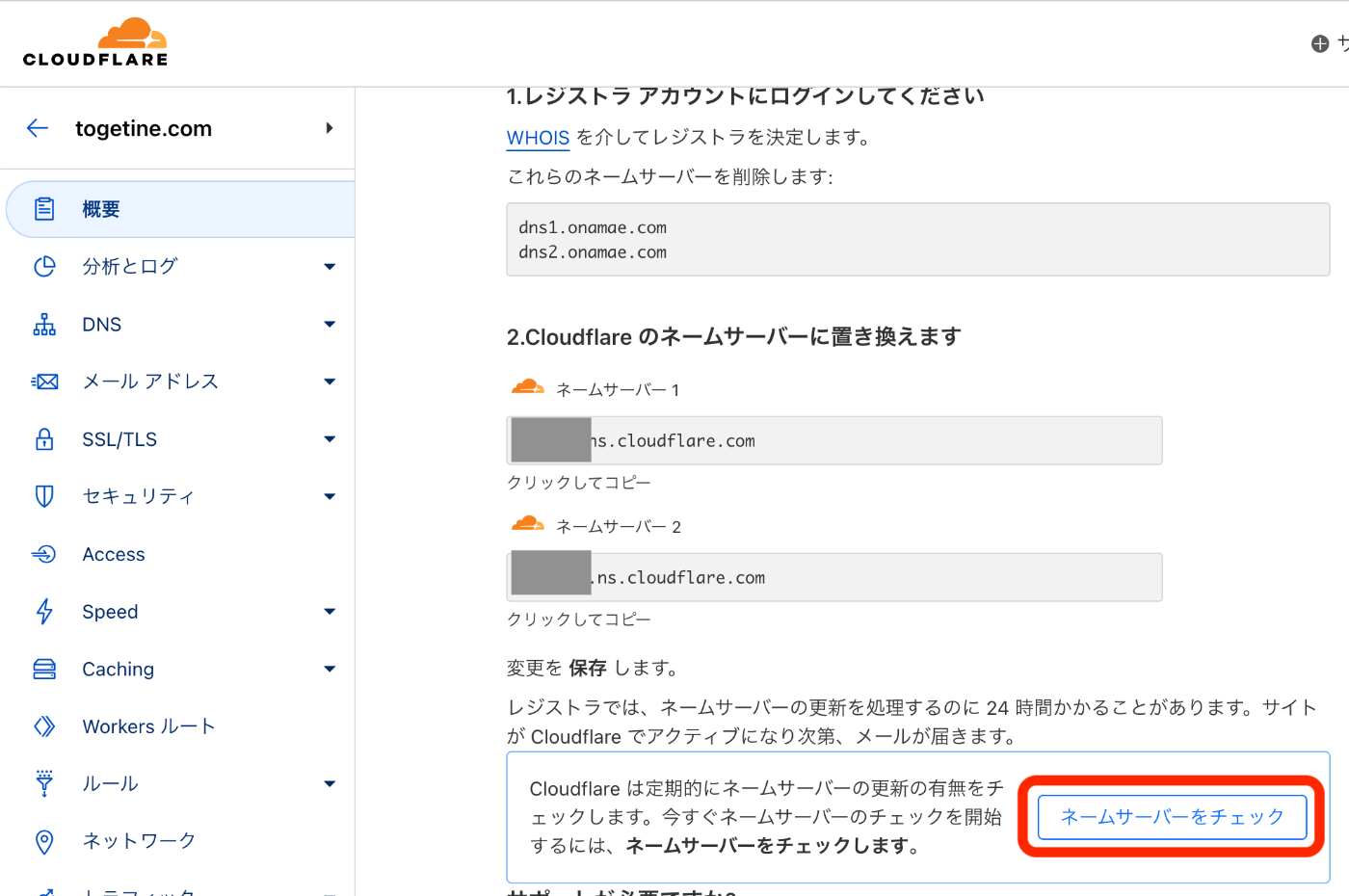Click the セキュリティ shield icon

44,496
